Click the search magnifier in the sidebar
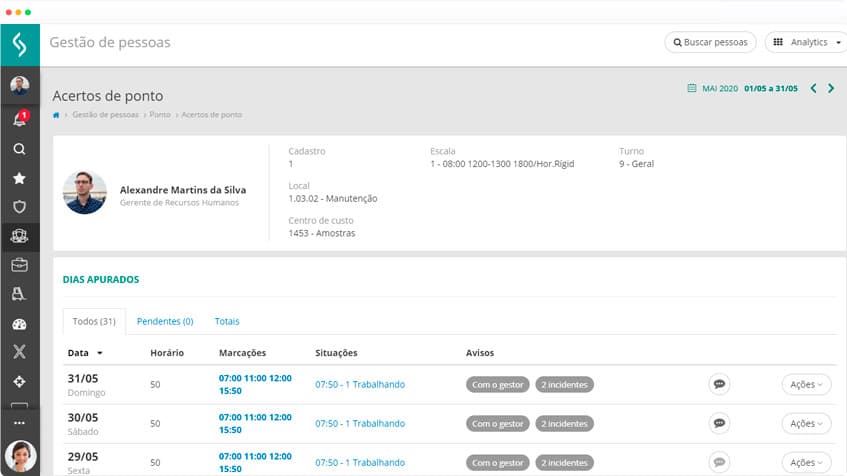The image size is (847, 476). pyautogui.click(x=19, y=149)
